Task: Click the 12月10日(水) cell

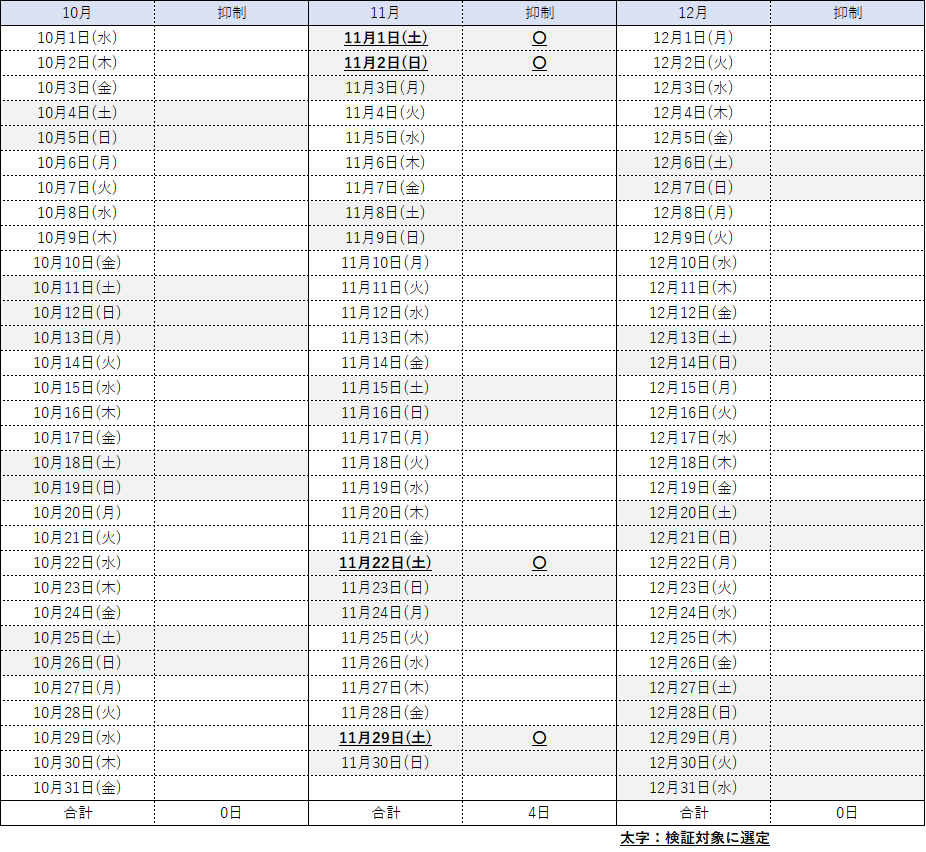Action: [x=693, y=263]
